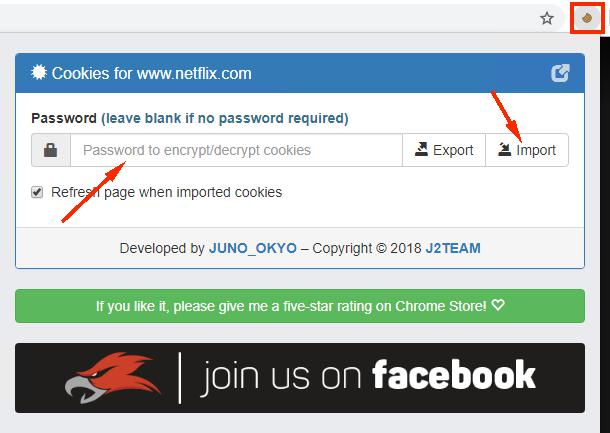Click the Import button
This screenshot has height=433, width=610.
click(527, 150)
